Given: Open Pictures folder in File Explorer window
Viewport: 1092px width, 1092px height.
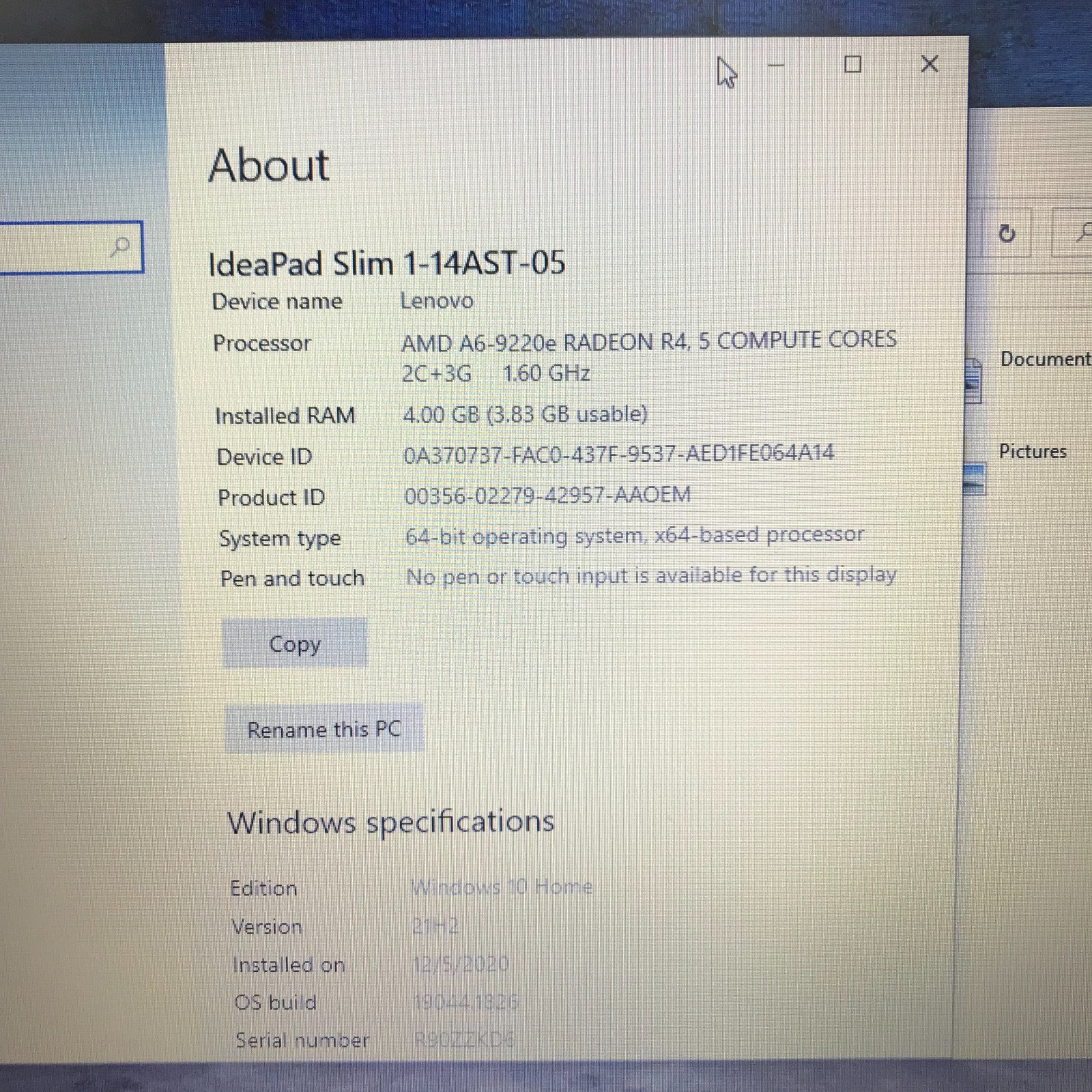Looking at the screenshot, I should pos(1017,467).
